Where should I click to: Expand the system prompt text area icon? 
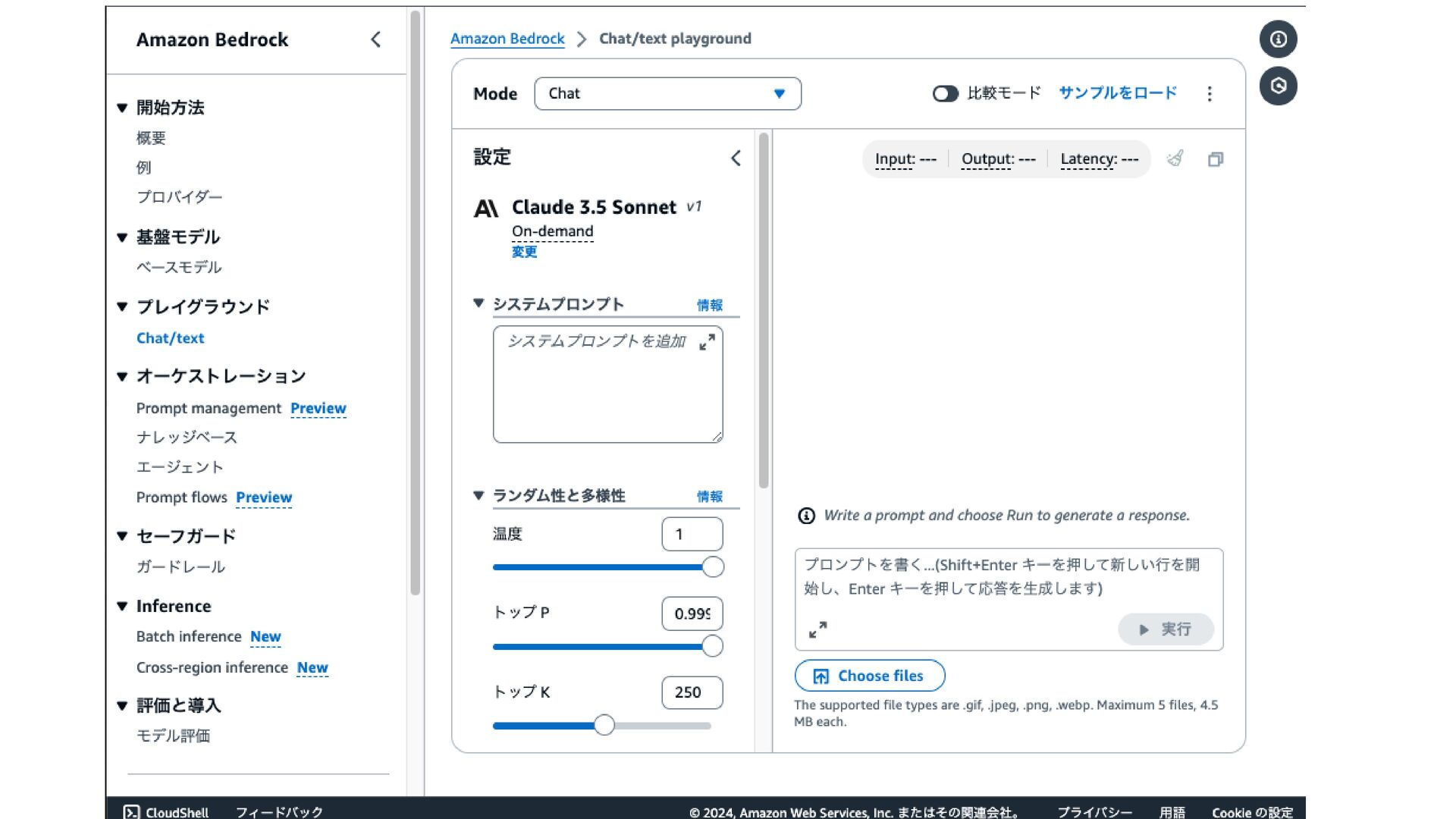click(707, 343)
